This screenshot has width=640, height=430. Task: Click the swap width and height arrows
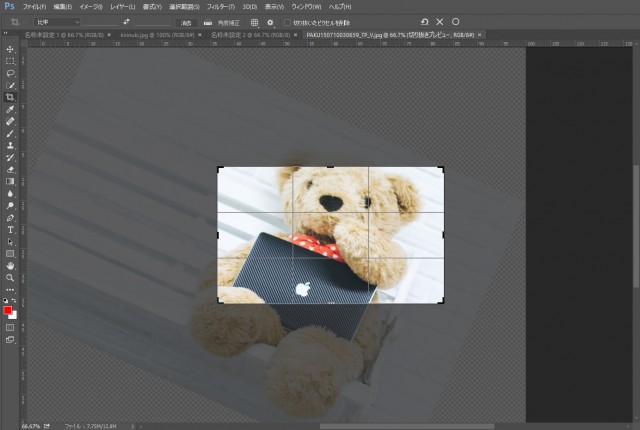point(126,21)
